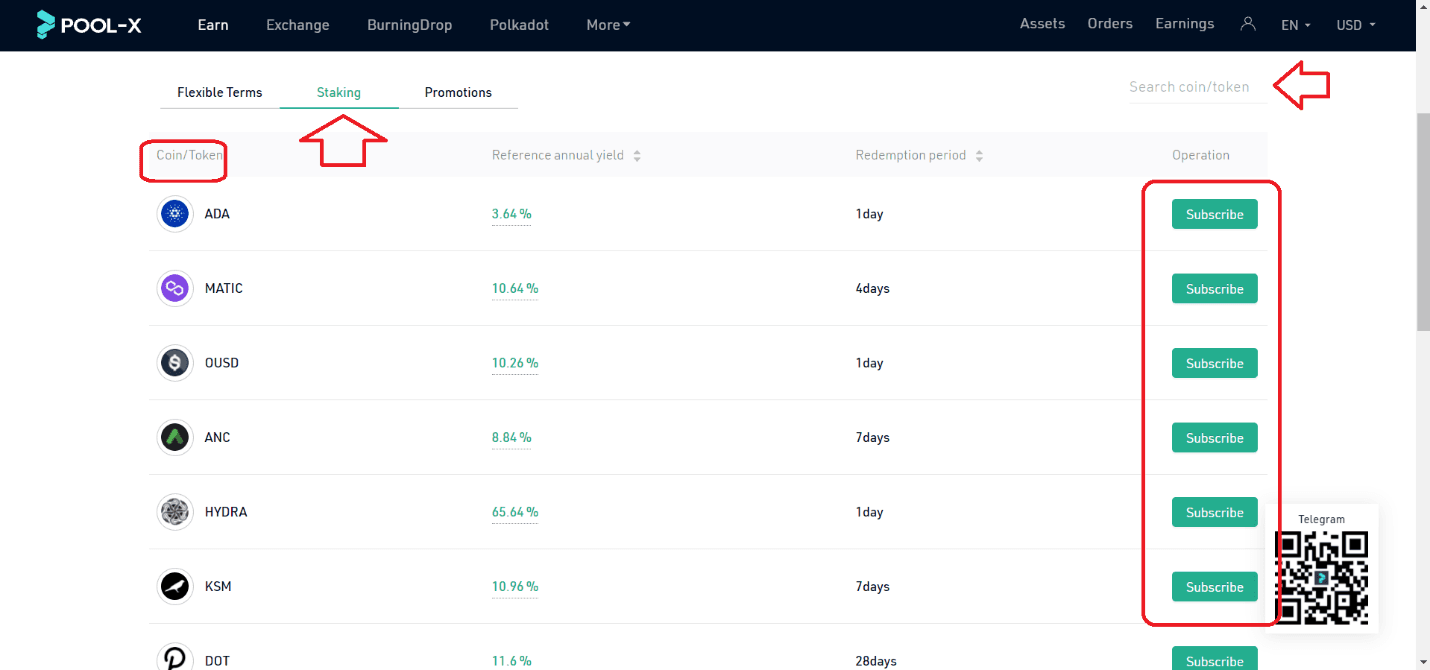This screenshot has height=670, width=1430.
Task: Click the DOT 11.6 % yield value
Action: (511, 661)
